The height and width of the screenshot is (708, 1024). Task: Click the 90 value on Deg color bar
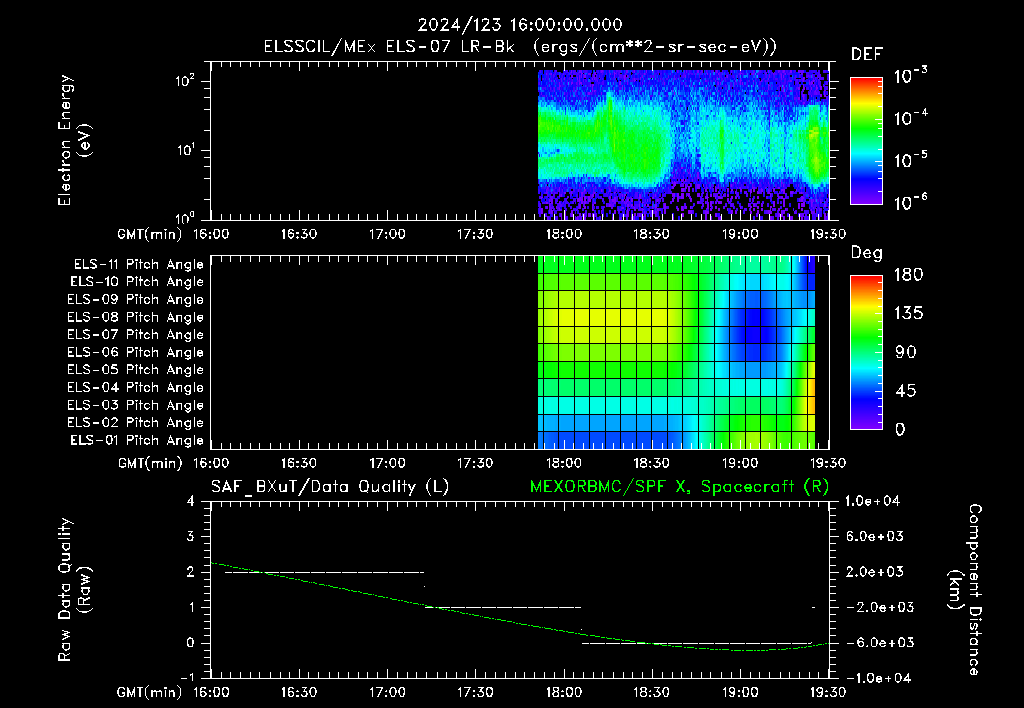click(x=906, y=352)
